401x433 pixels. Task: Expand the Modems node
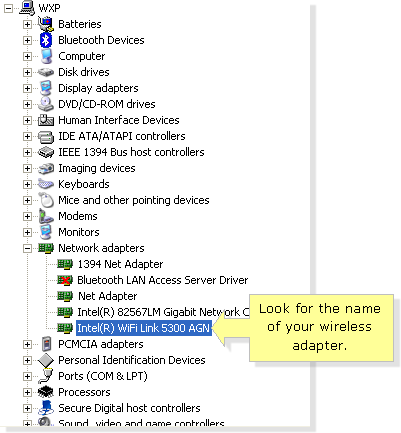tap(27, 216)
